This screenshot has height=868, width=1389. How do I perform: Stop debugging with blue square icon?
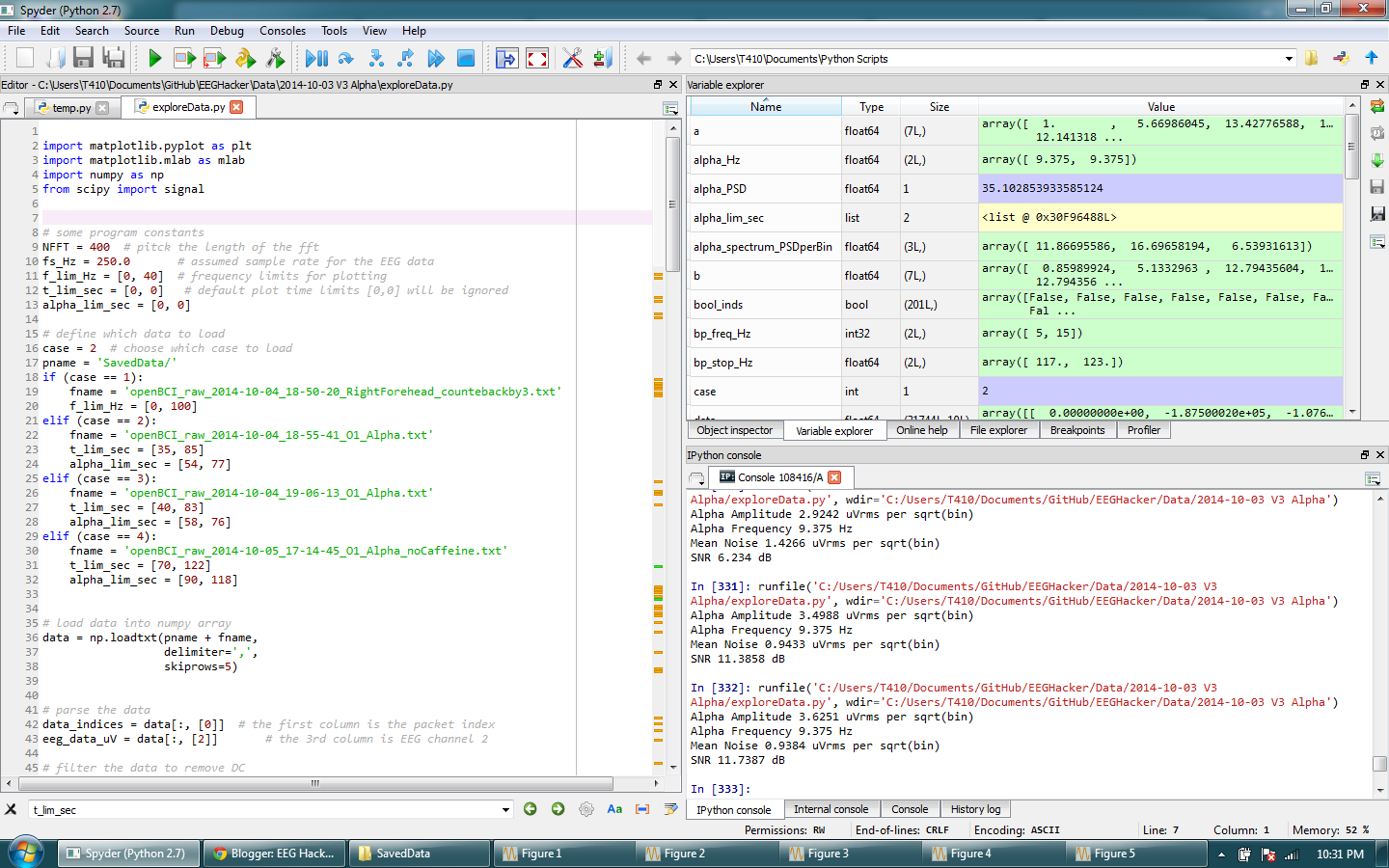click(x=466, y=58)
